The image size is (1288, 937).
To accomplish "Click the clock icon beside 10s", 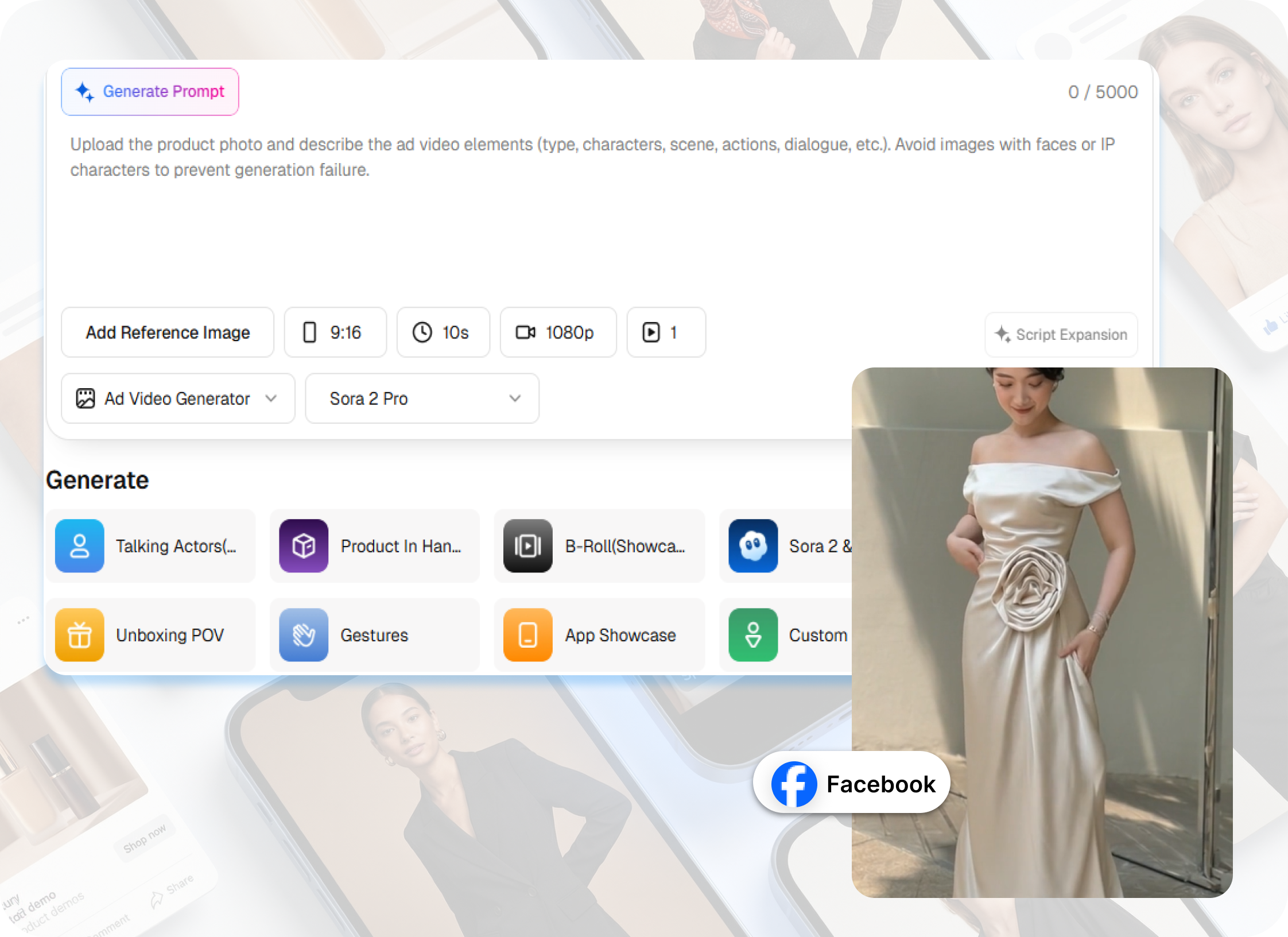I will (422, 332).
